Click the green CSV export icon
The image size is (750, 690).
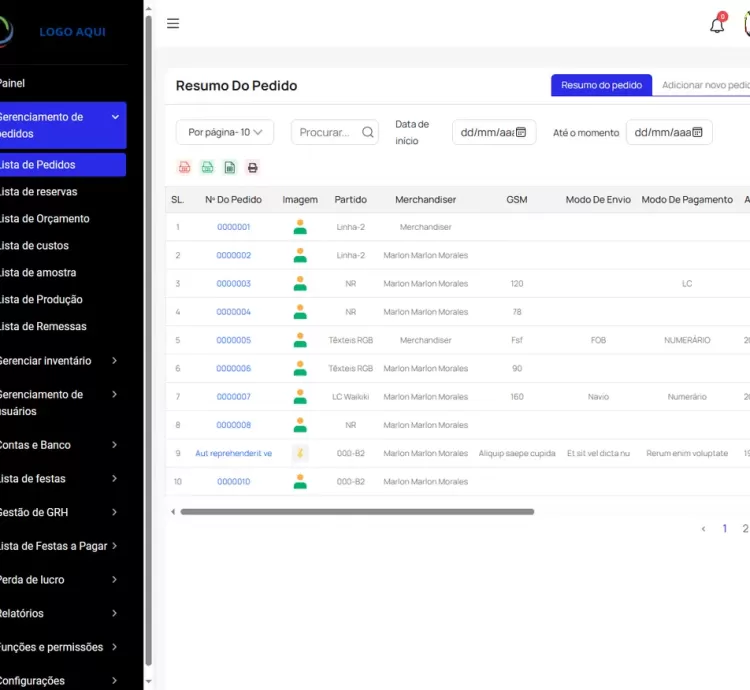click(207, 168)
